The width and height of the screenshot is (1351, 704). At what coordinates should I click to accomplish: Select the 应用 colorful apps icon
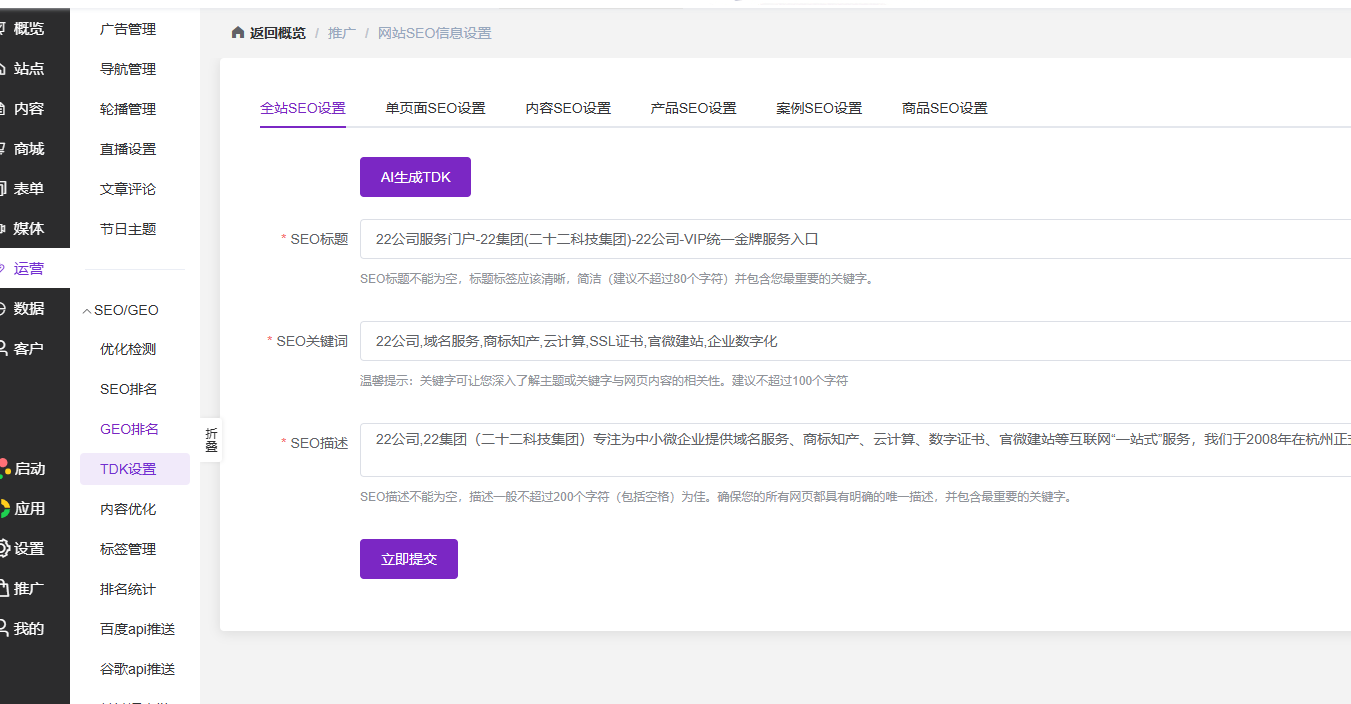4,509
